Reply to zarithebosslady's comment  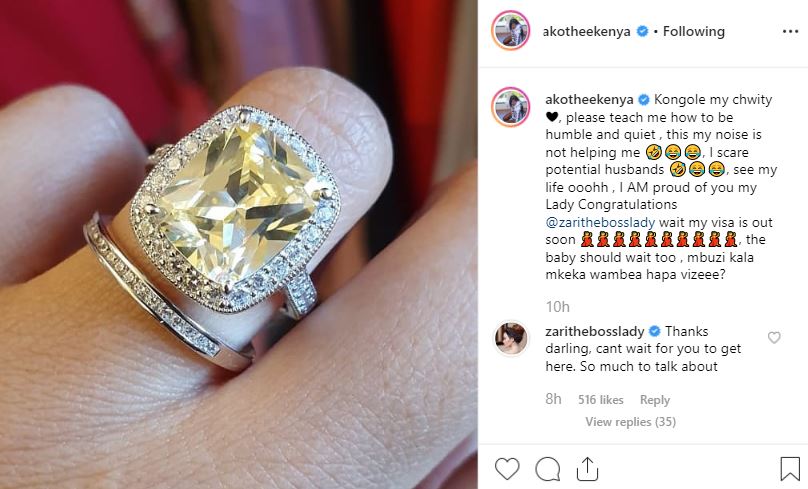[x=654, y=400]
